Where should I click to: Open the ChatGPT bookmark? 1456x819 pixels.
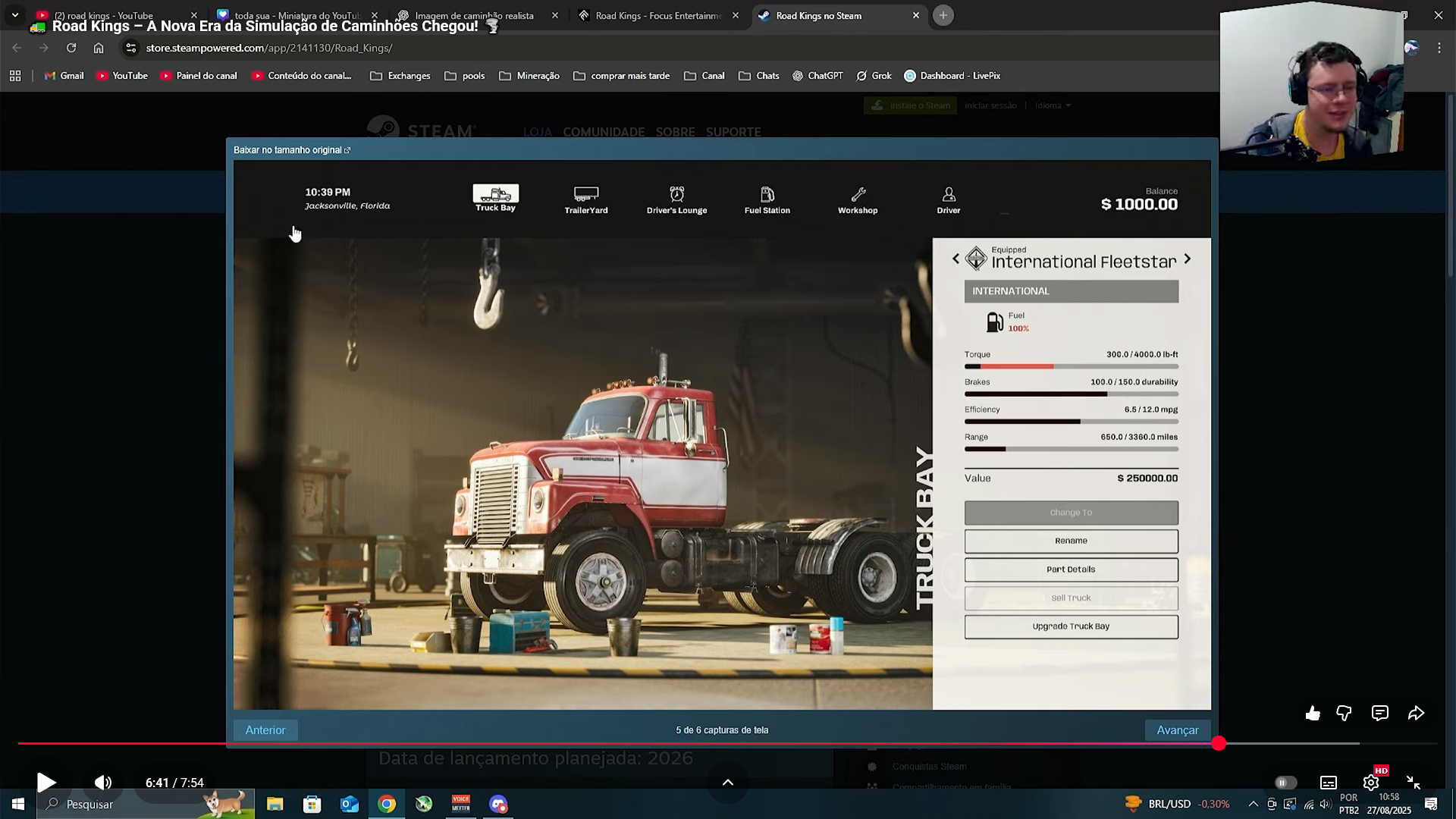(817, 76)
